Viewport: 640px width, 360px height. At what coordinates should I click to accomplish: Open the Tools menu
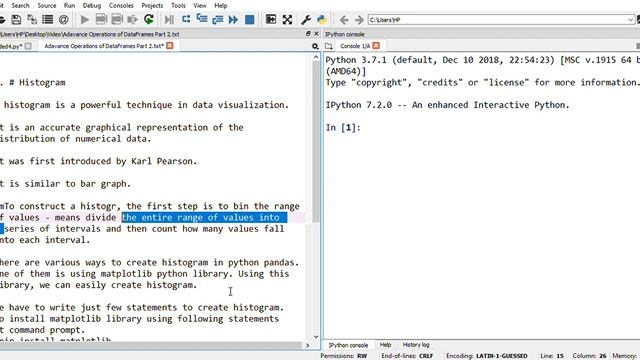pyautogui.click(x=178, y=5)
